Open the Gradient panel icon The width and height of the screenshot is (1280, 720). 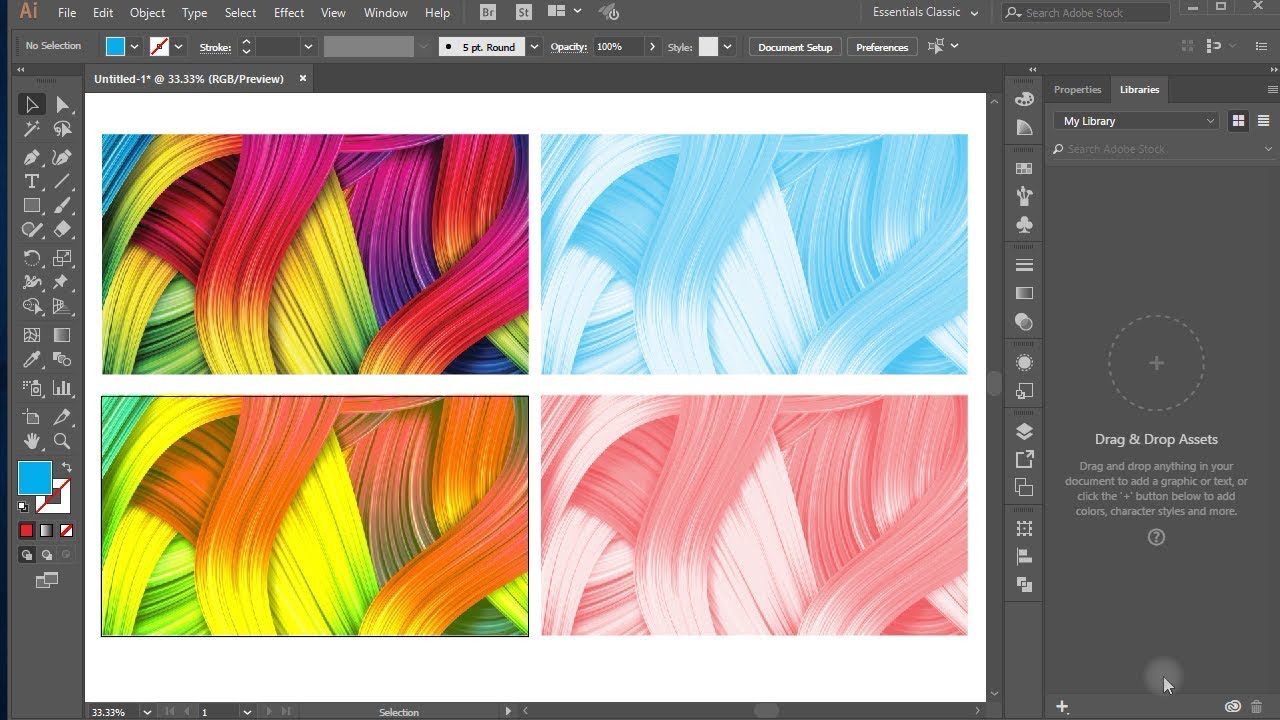(x=1023, y=293)
